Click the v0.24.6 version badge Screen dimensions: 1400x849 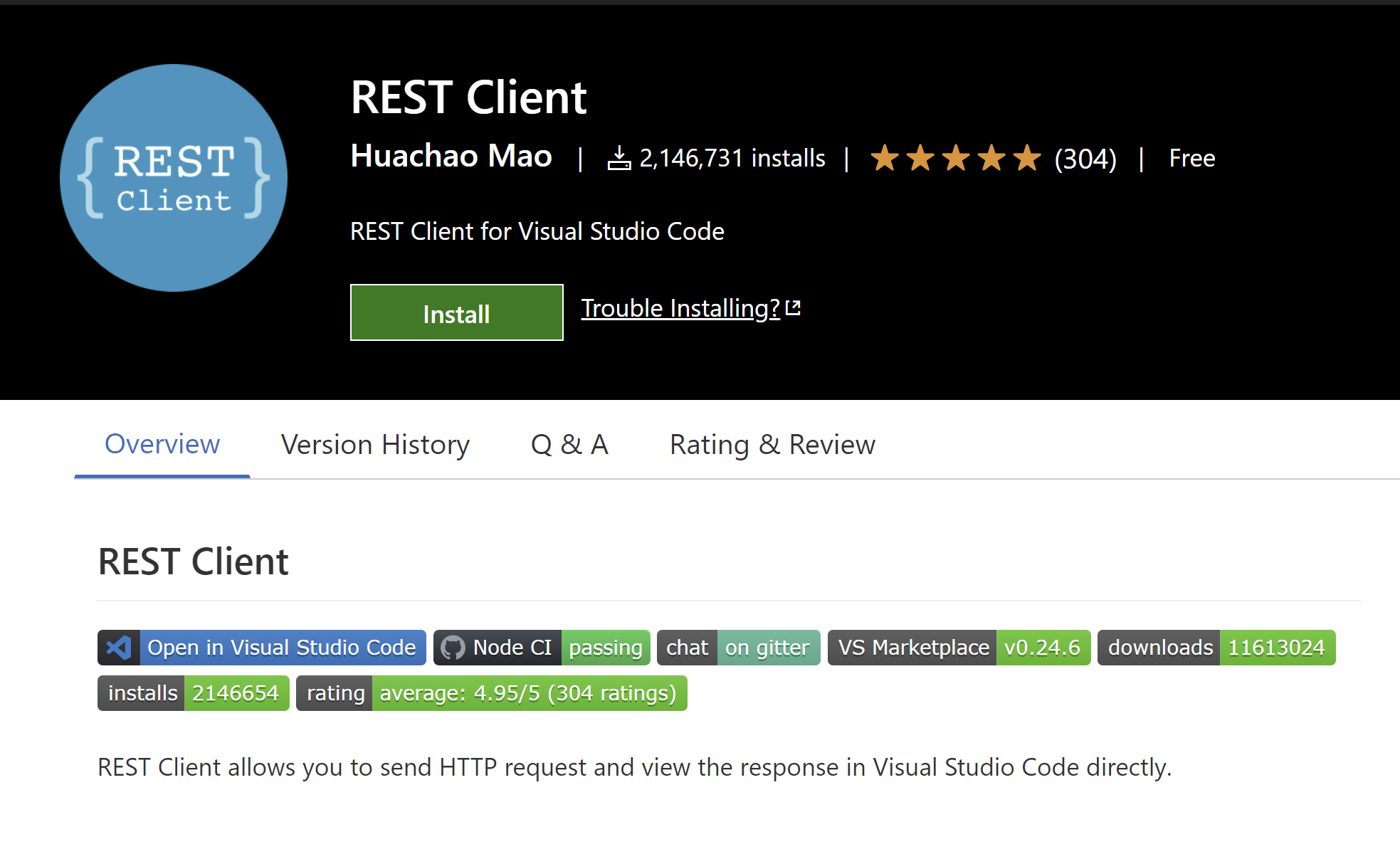[x=1043, y=648]
